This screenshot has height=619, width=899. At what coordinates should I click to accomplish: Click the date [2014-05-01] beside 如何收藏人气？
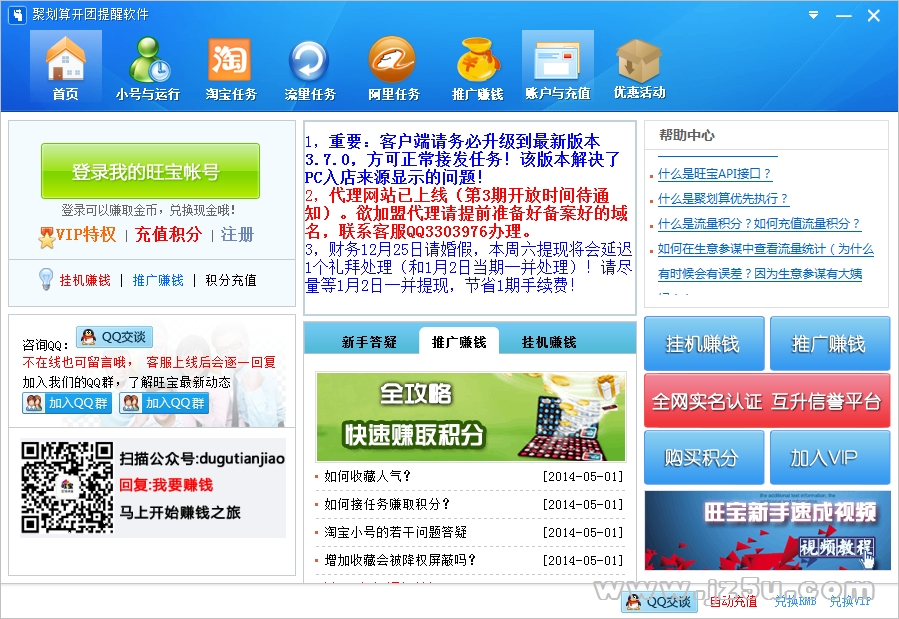coord(583,476)
